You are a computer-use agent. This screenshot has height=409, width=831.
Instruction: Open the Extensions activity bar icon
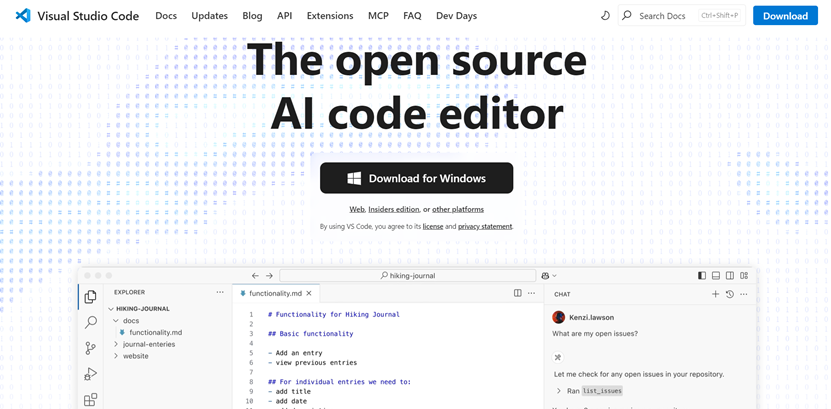(91, 399)
